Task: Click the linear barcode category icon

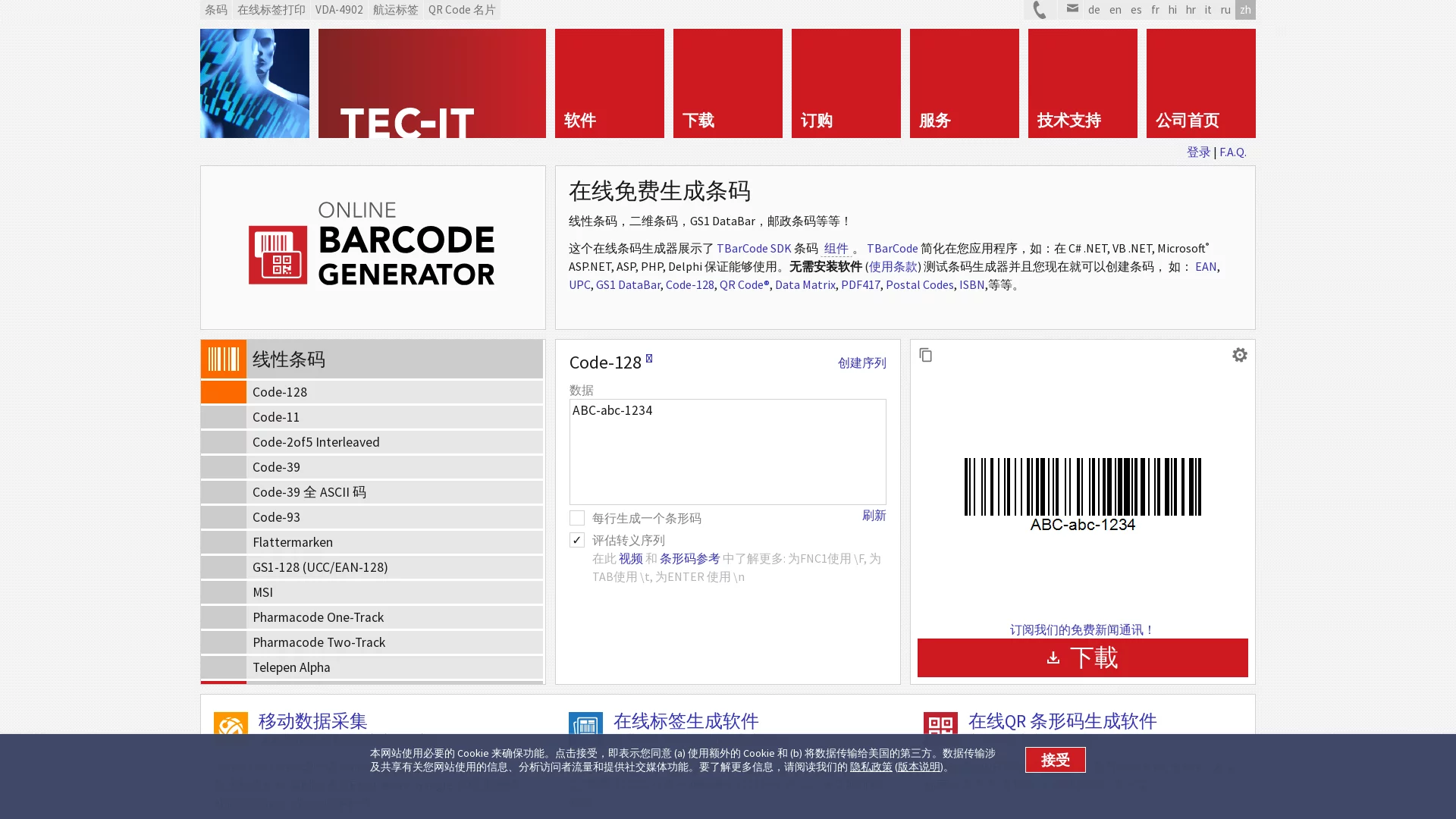Action: point(223,359)
